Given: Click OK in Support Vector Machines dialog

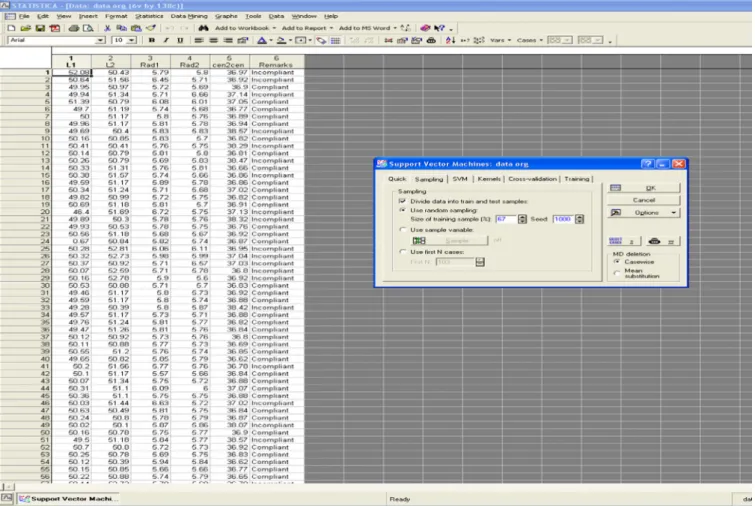Looking at the screenshot, I should coord(644,188).
